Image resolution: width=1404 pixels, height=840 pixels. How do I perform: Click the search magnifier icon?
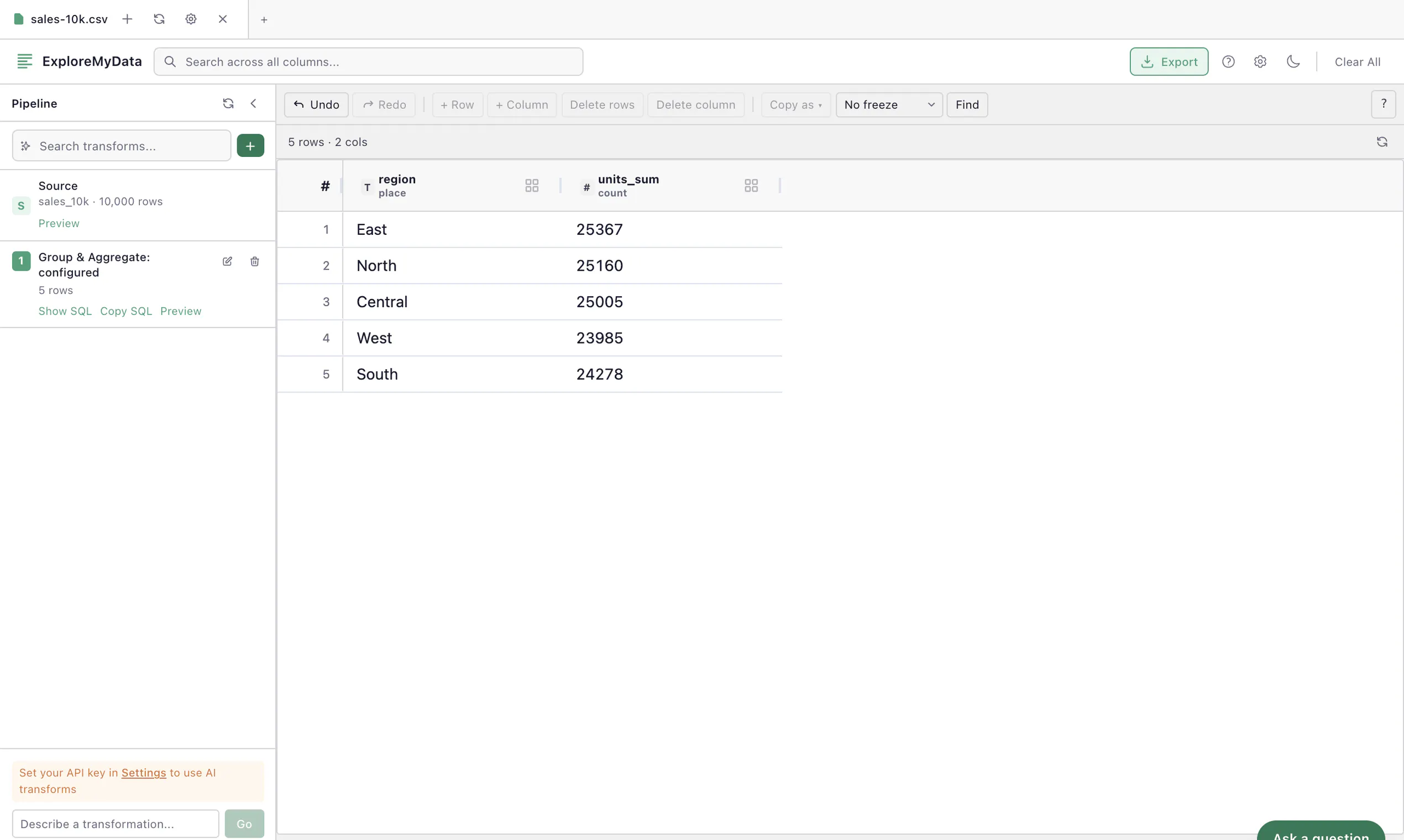pos(170,62)
